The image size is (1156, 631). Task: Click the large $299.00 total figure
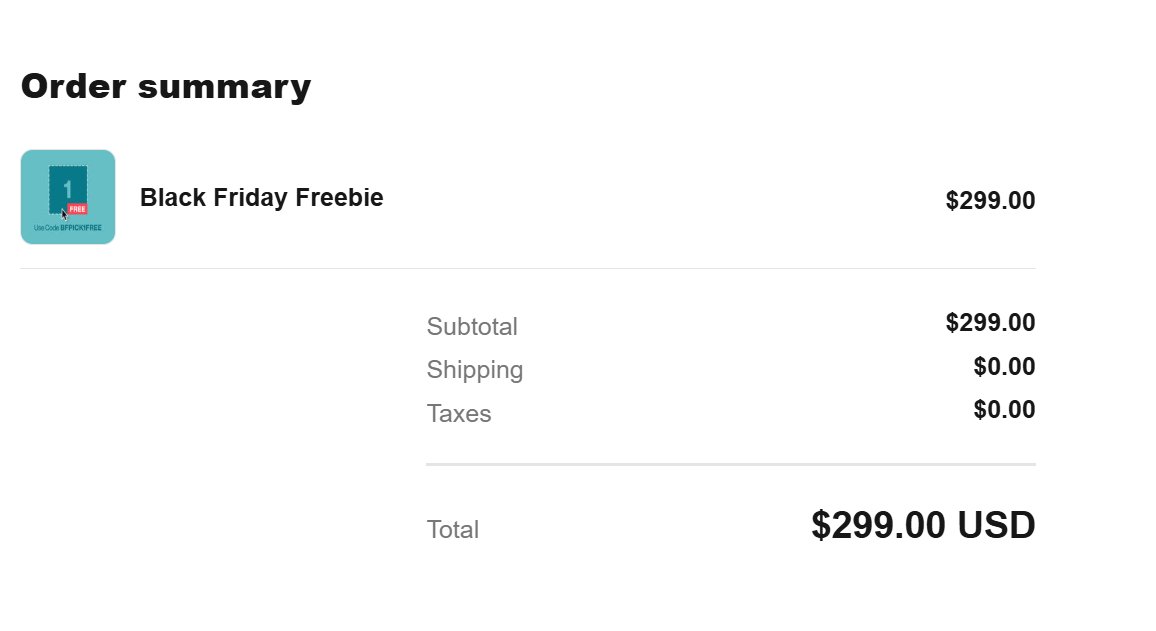[879, 526]
